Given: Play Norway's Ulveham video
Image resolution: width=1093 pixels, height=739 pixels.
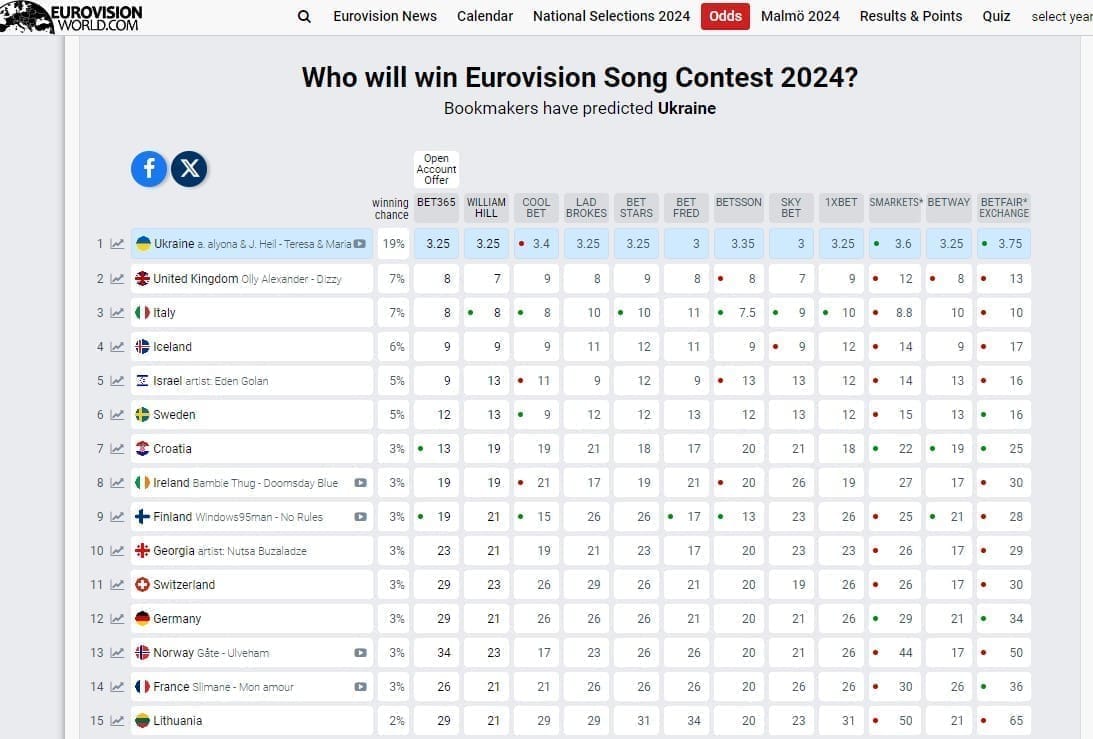Looking at the screenshot, I should coord(360,652).
